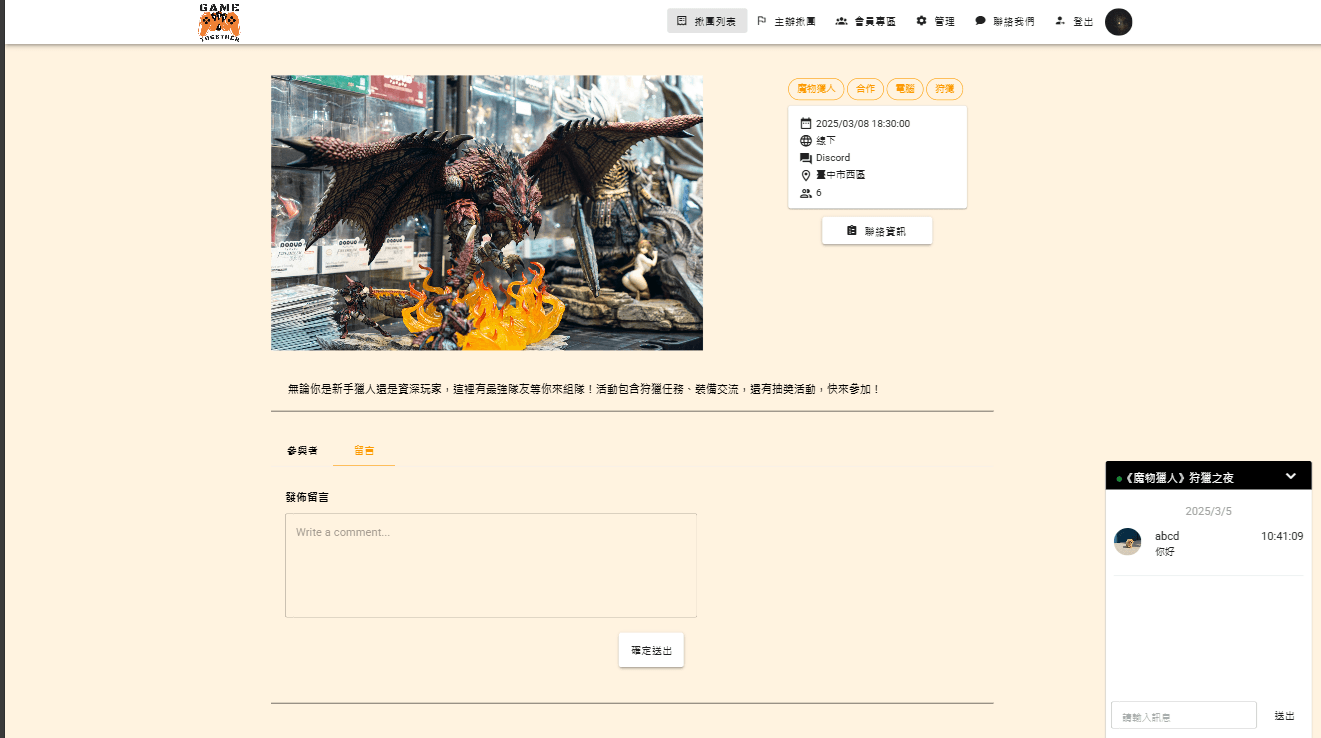The width and height of the screenshot is (1321, 738).
Task: Click the 登出 logout item
Action: [x=1074, y=21]
